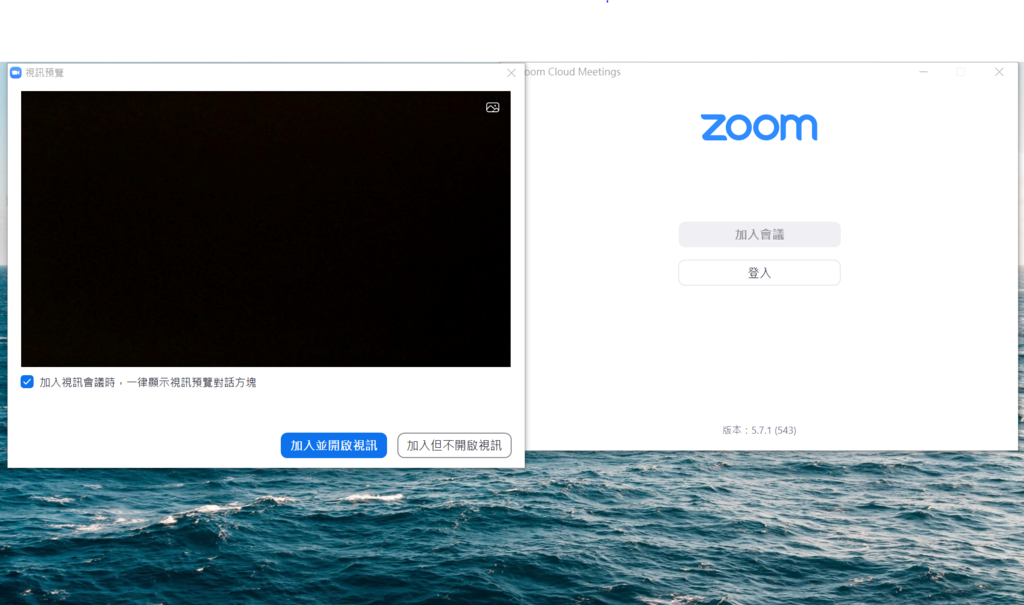1024x605 pixels.
Task: Click 登入 in the Zoom Cloud Meetings window
Action: click(x=759, y=272)
